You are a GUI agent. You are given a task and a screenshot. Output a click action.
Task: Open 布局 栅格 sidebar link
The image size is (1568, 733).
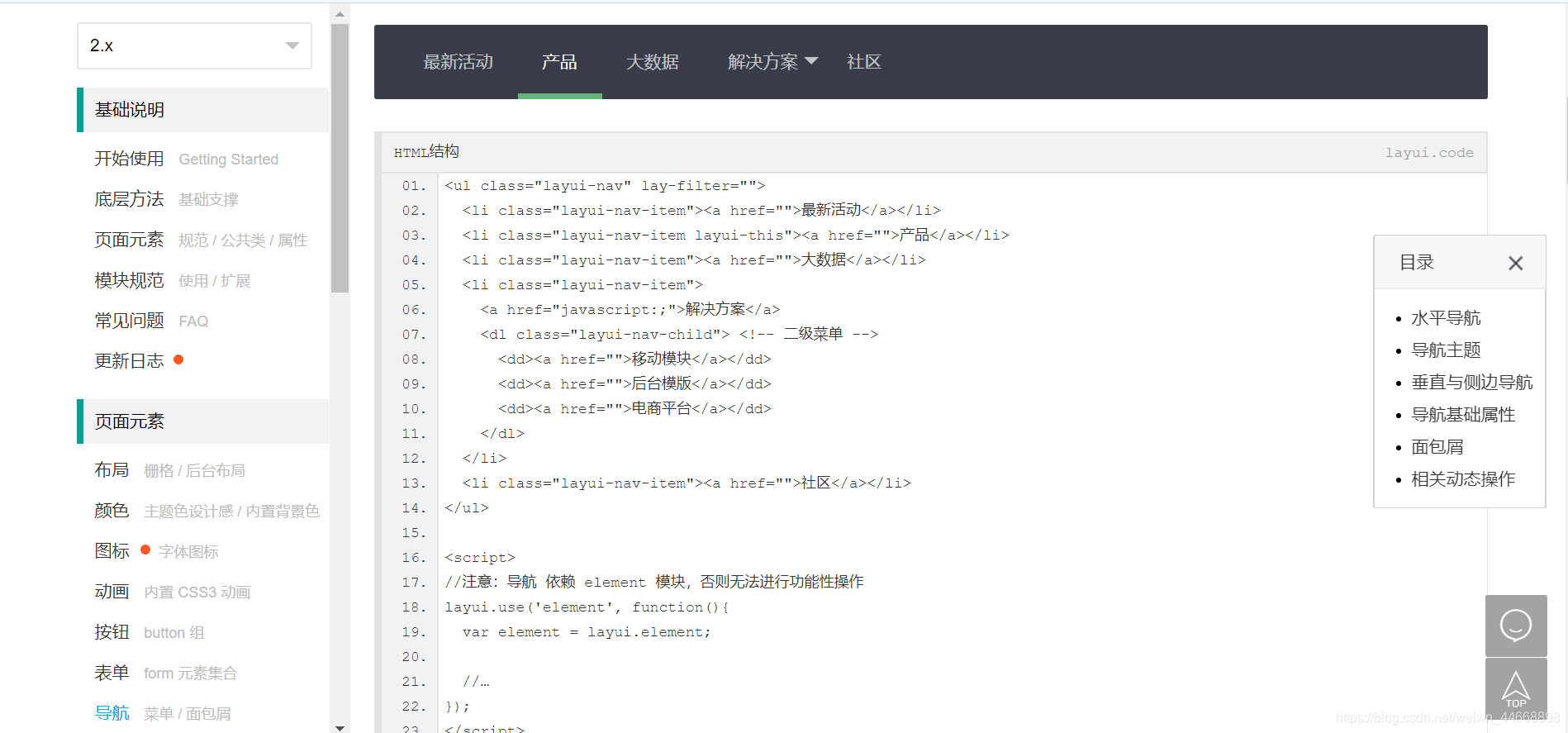point(169,470)
